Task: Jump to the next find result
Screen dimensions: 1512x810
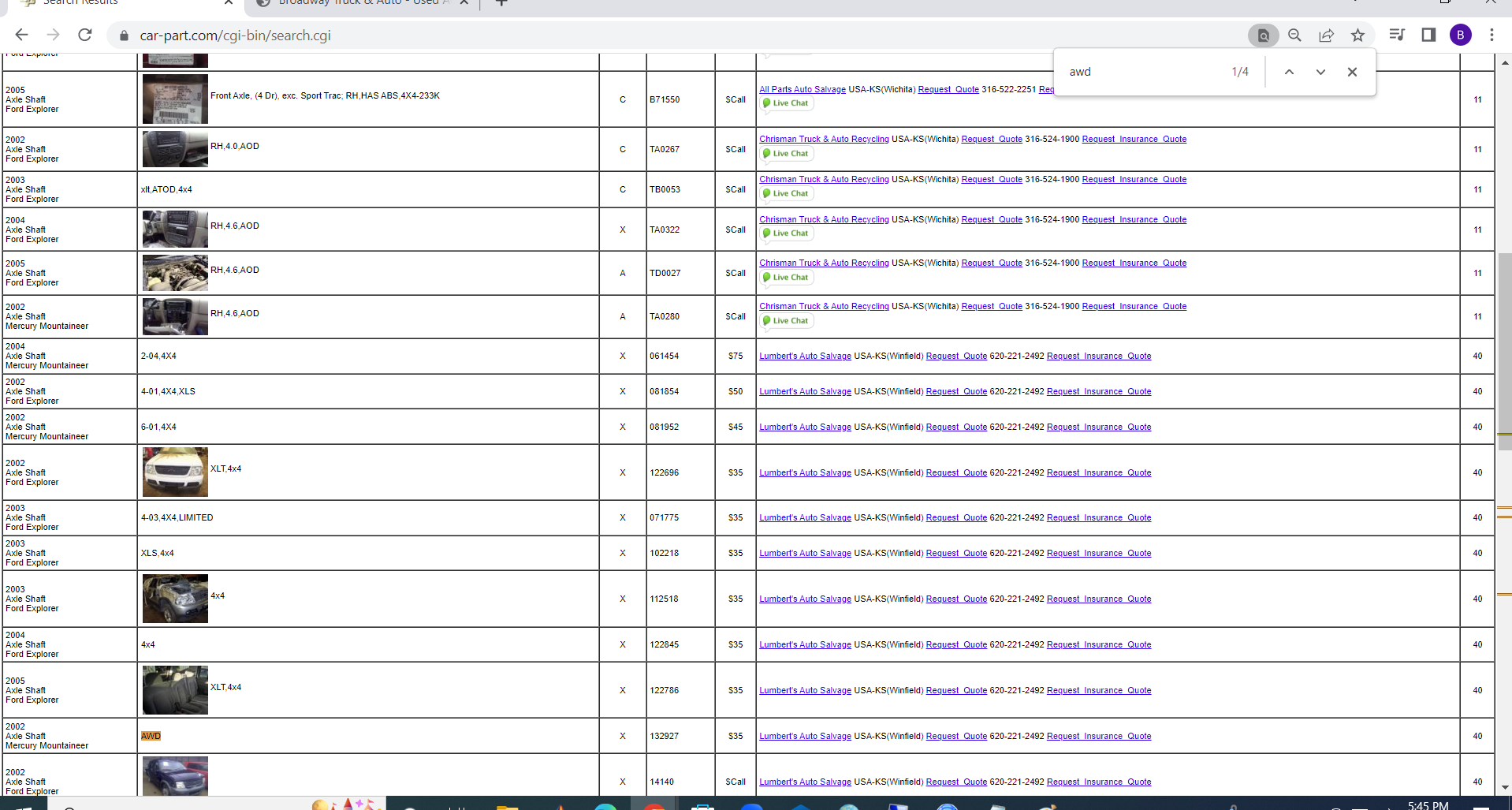Action: [1320, 72]
